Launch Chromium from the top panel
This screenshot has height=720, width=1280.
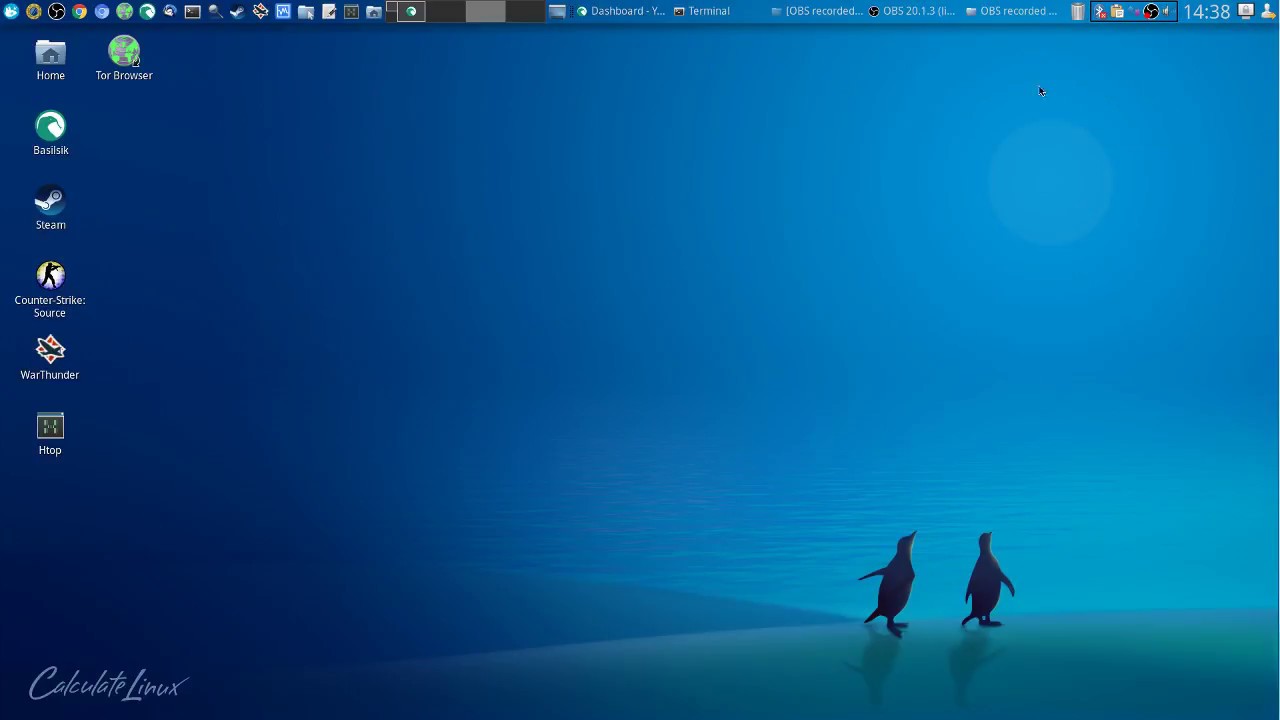[102, 11]
